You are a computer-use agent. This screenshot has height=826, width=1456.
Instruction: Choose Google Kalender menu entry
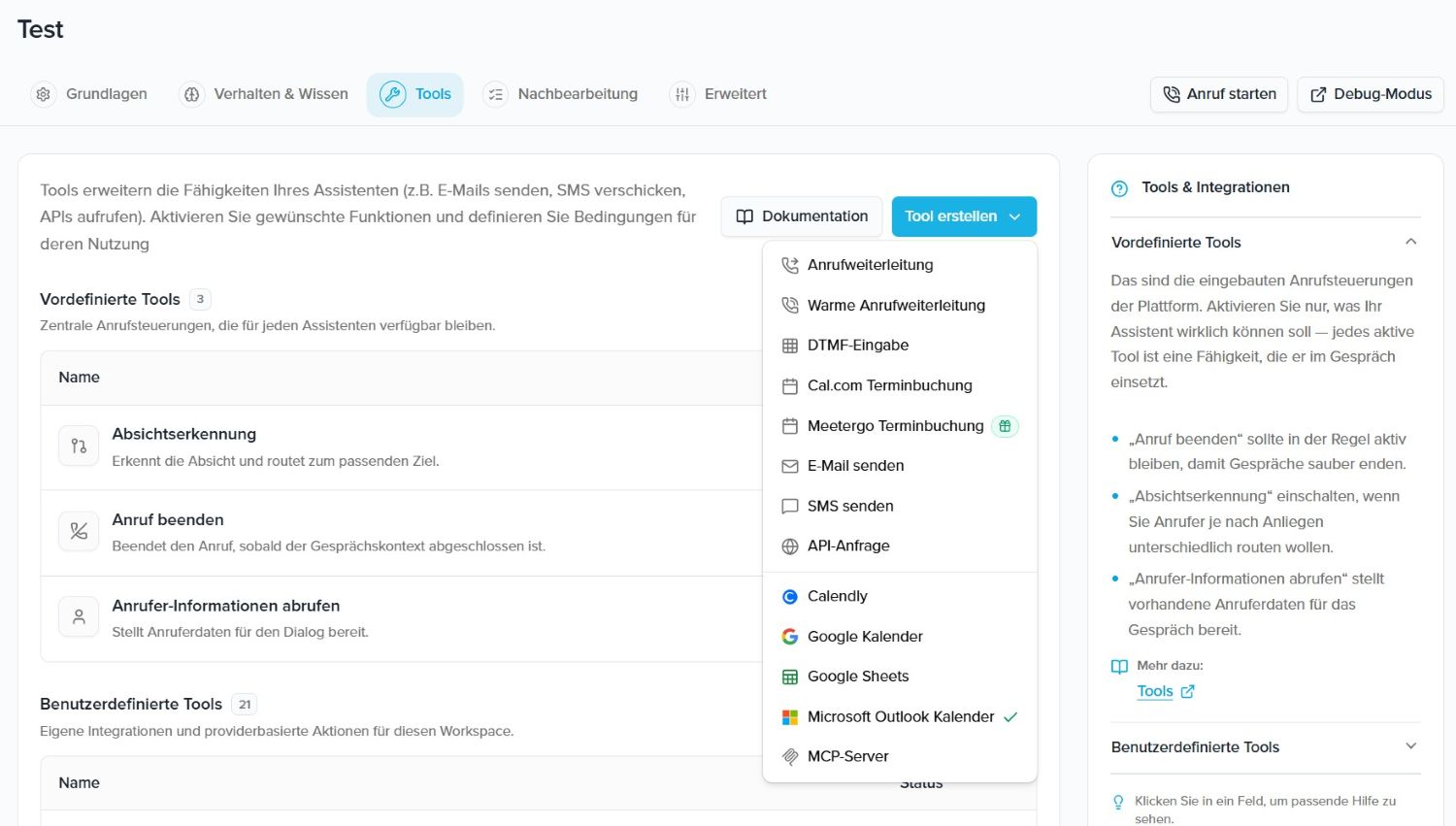pyautogui.click(x=900, y=637)
